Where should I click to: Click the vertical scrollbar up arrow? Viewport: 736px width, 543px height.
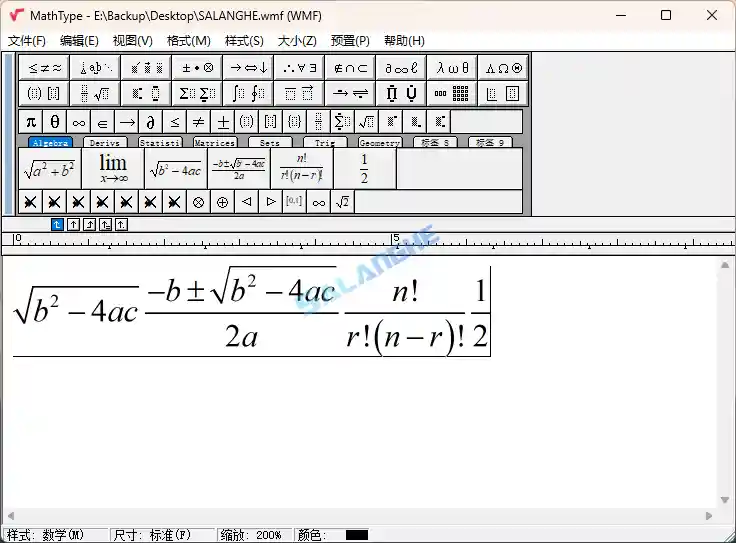click(725, 265)
